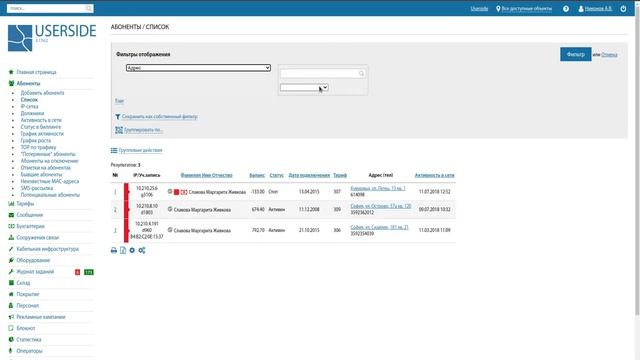Click the red badge on Журнал заданий

pos(78,272)
